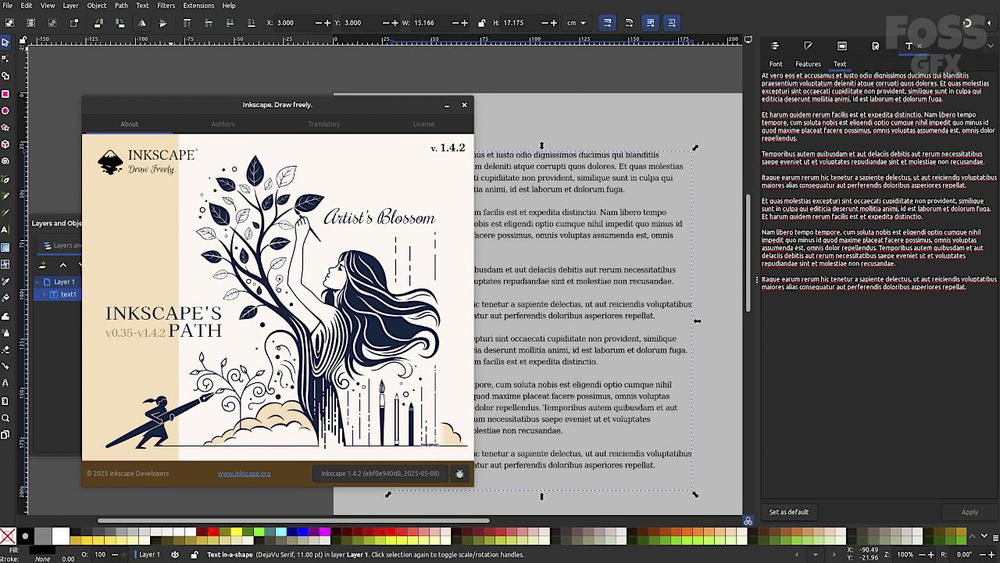Viewport: 1000px width, 563px height.
Task: Switch to Translators tab in About dialog
Action: point(324,124)
